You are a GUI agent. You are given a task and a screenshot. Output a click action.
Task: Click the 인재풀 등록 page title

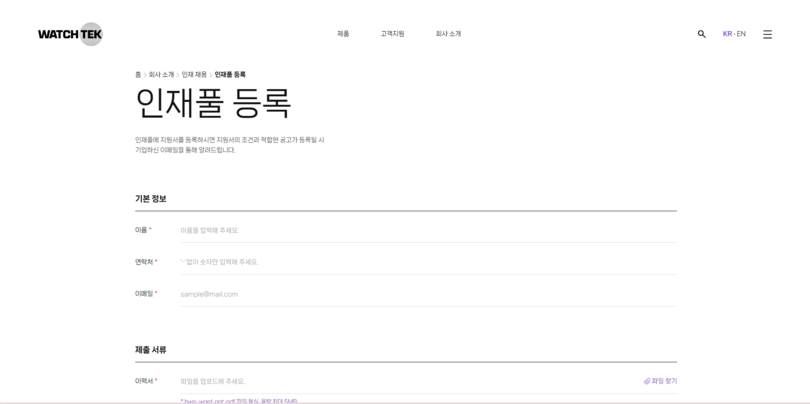213,103
